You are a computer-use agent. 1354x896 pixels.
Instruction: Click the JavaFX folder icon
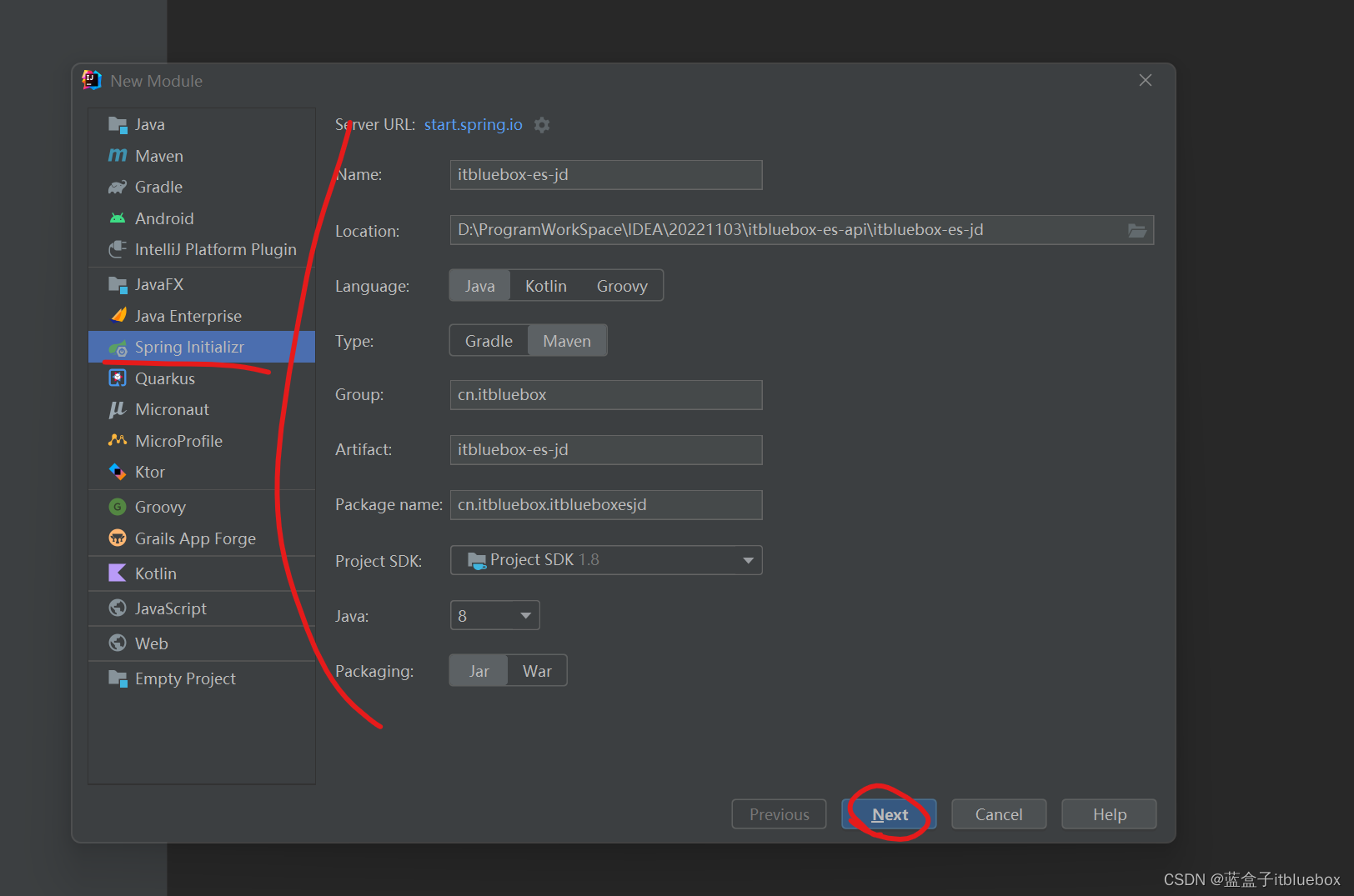click(118, 285)
